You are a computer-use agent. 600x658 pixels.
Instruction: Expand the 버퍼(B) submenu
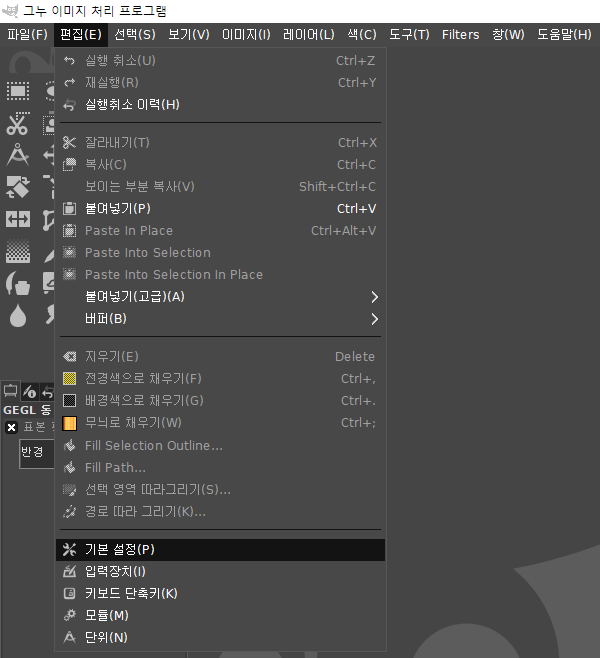point(220,319)
